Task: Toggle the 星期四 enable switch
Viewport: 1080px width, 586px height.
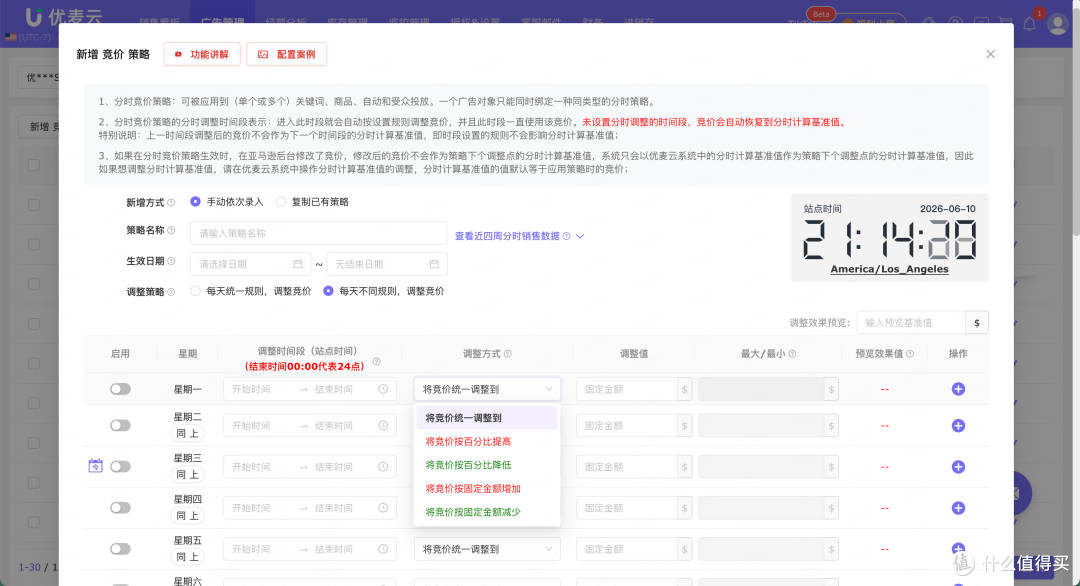Action: click(x=121, y=508)
